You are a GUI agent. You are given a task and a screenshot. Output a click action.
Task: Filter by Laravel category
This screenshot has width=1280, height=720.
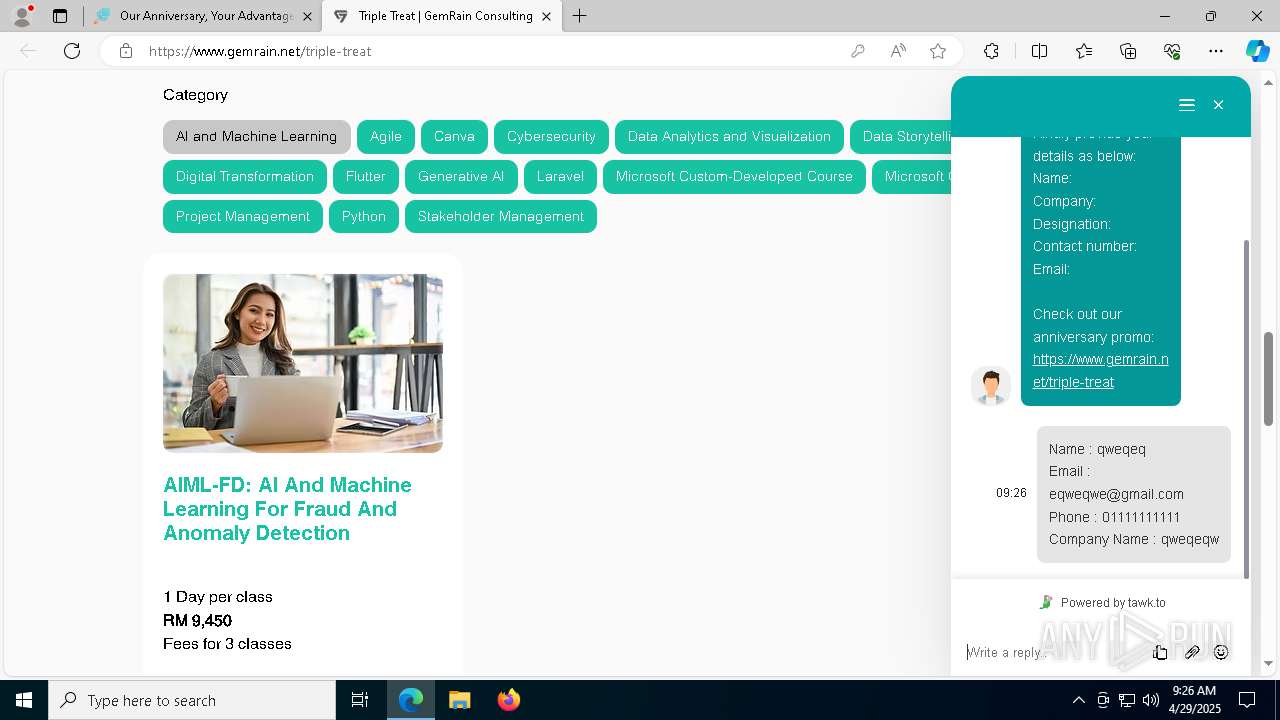pos(560,176)
